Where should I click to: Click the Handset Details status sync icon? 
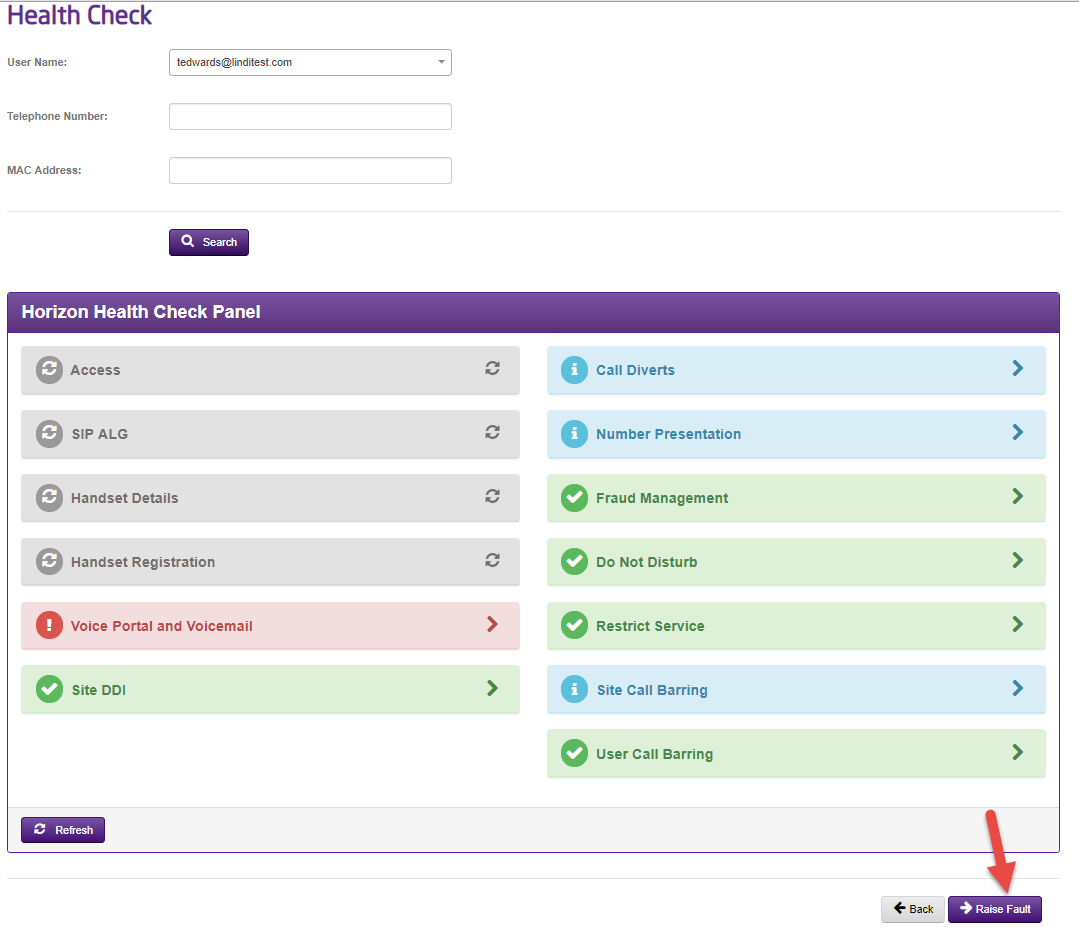(49, 498)
